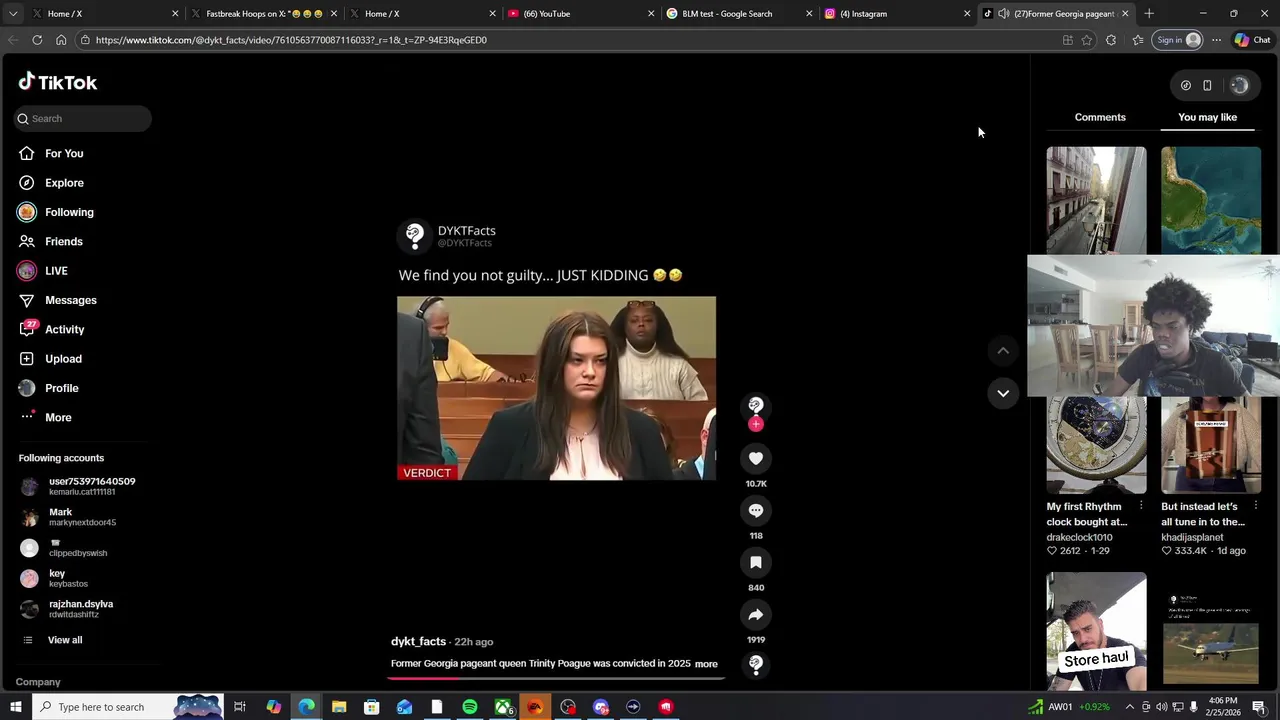Switch to the Instagram browser tab
The width and height of the screenshot is (1280, 720).
(897, 14)
